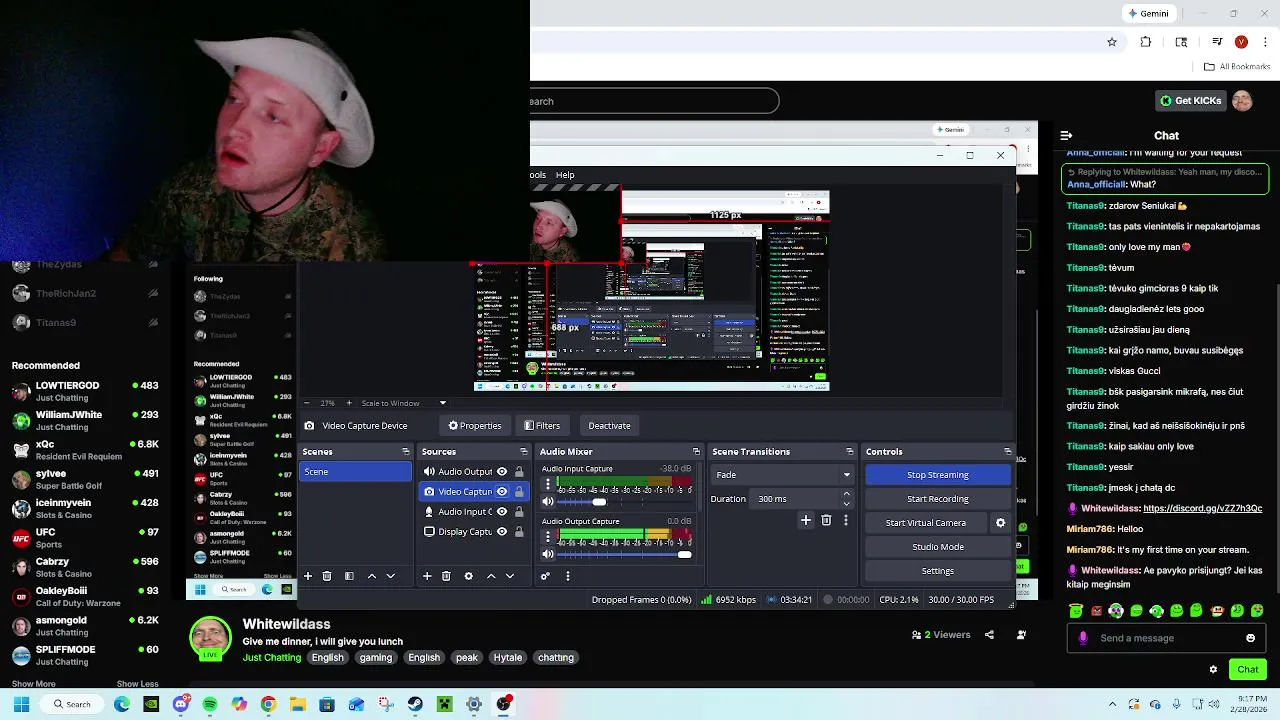The width and height of the screenshot is (1280, 720).
Task: Open Audio Input Capture options dots
Action: (x=547, y=485)
